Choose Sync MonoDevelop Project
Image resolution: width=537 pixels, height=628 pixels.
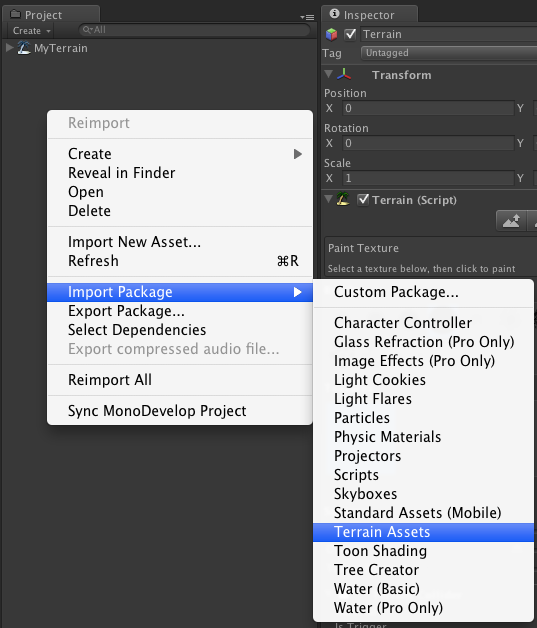pos(180,411)
